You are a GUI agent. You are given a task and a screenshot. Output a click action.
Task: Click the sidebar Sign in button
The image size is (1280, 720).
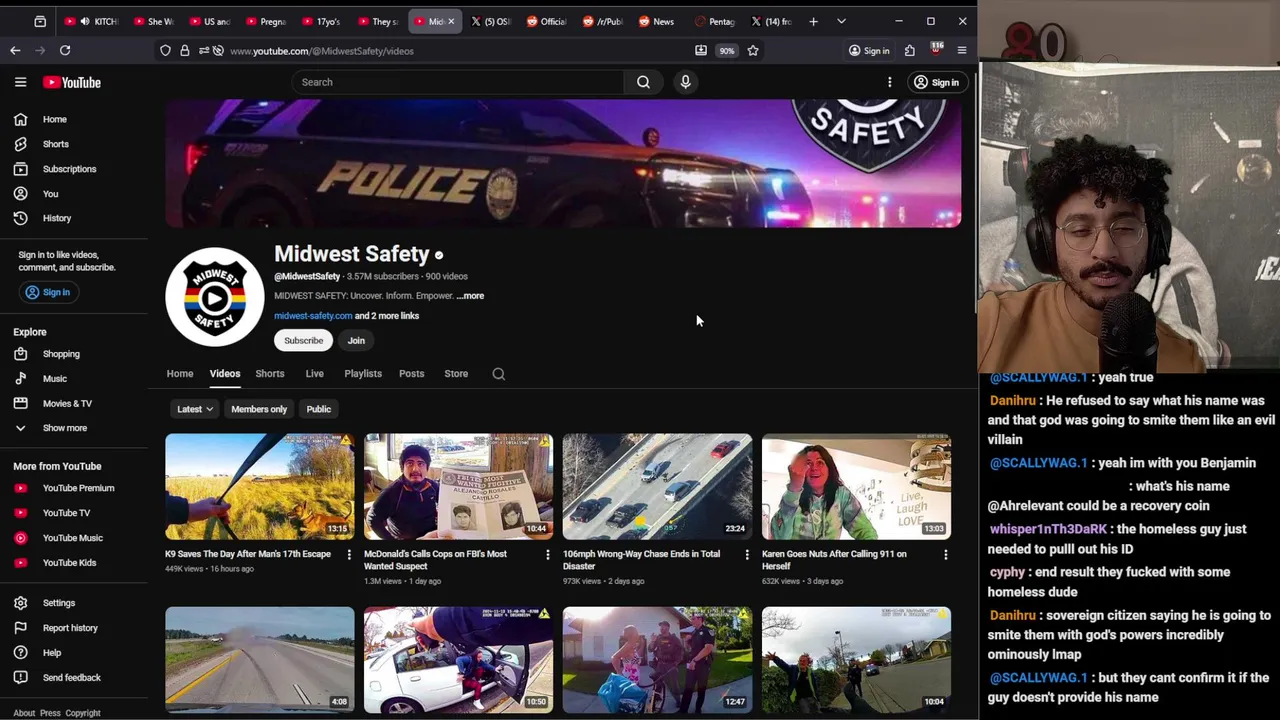point(48,292)
